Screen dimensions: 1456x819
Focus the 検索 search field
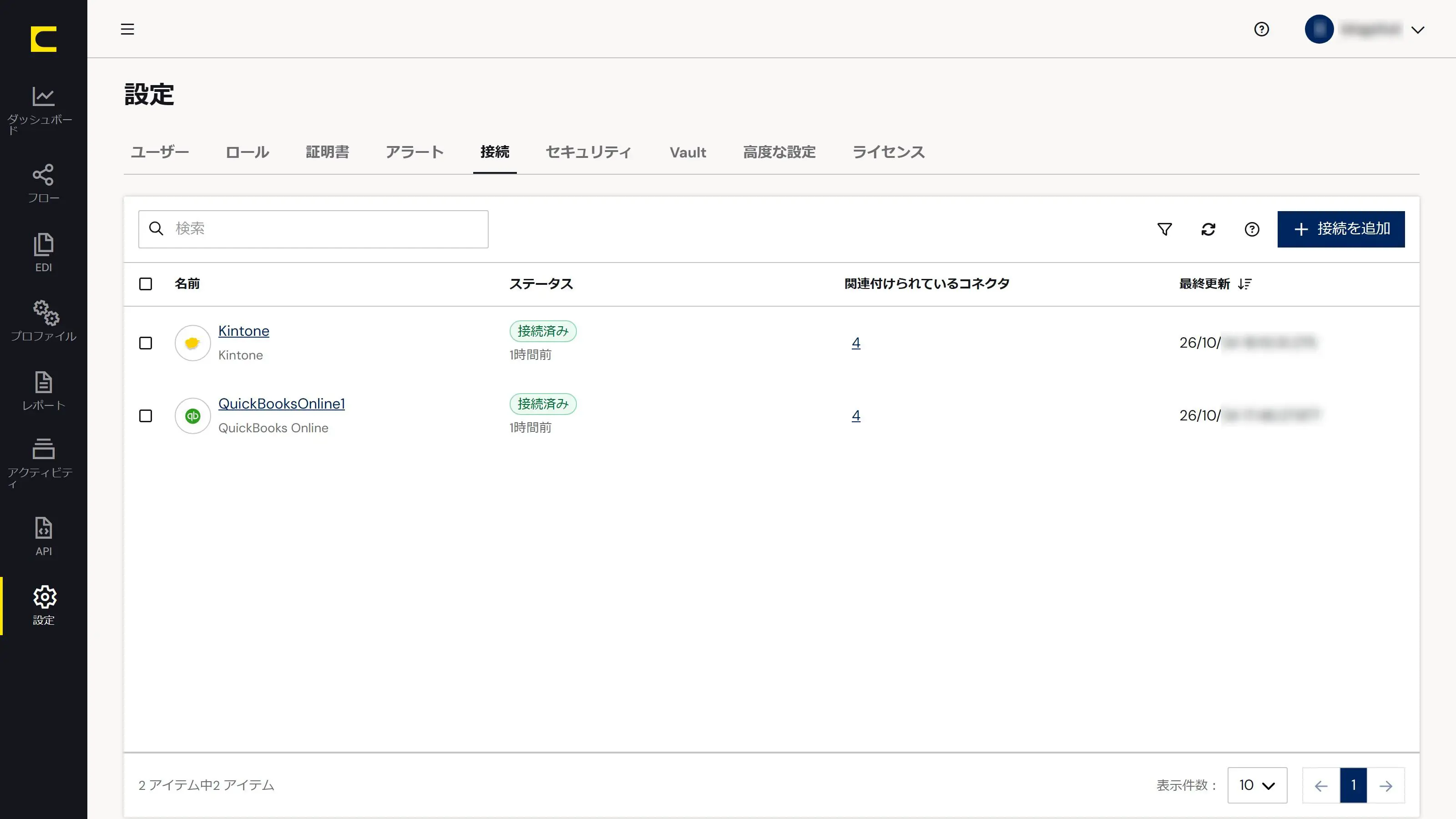[313, 229]
